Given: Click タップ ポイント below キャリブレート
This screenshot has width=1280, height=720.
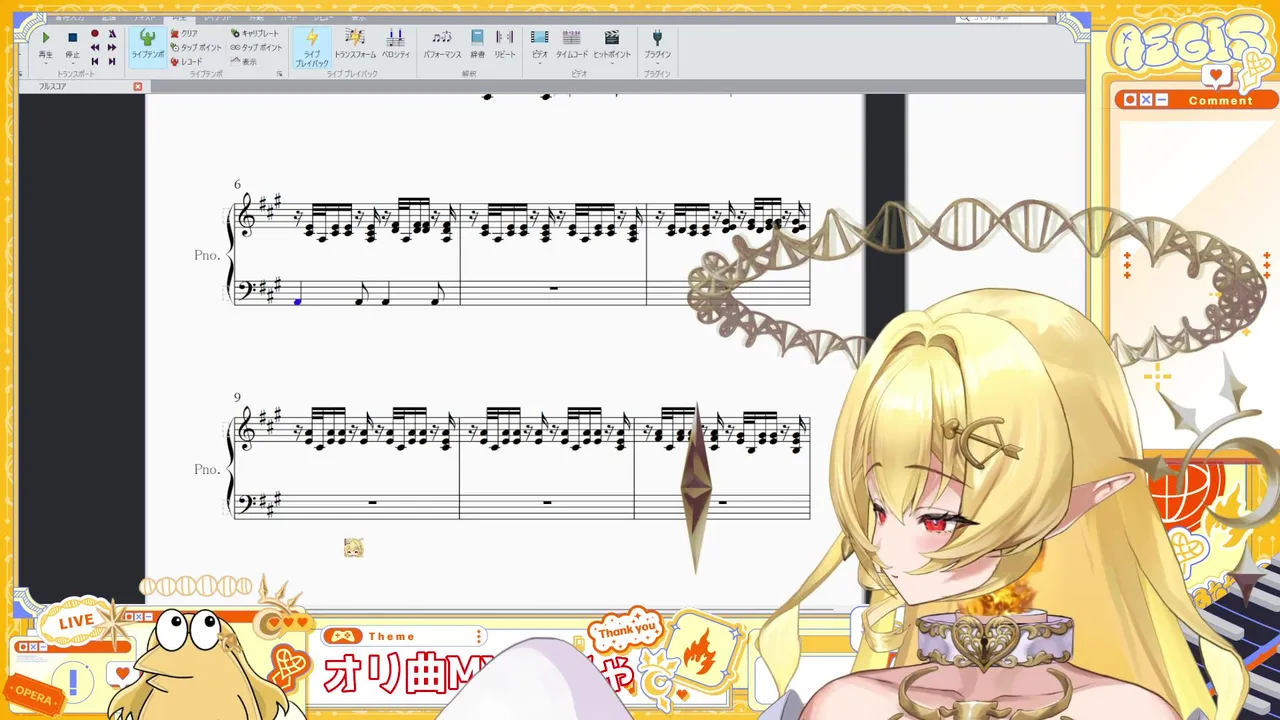Looking at the screenshot, I should coord(256,47).
